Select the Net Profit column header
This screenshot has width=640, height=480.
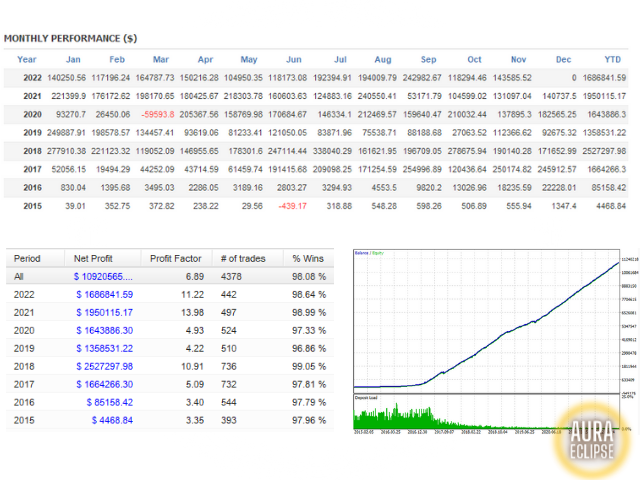(96, 256)
